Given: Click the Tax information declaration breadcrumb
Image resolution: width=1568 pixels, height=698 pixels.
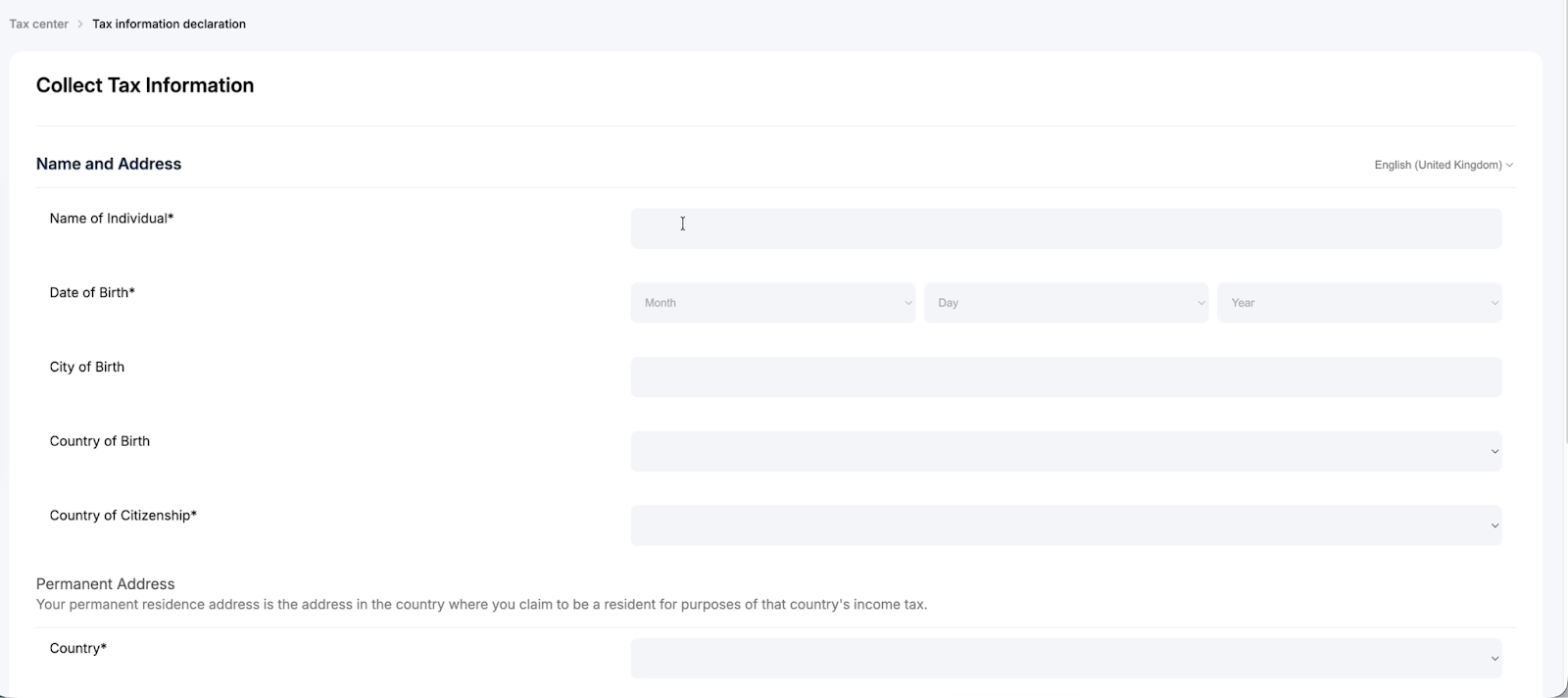Looking at the screenshot, I should [169, 24].
